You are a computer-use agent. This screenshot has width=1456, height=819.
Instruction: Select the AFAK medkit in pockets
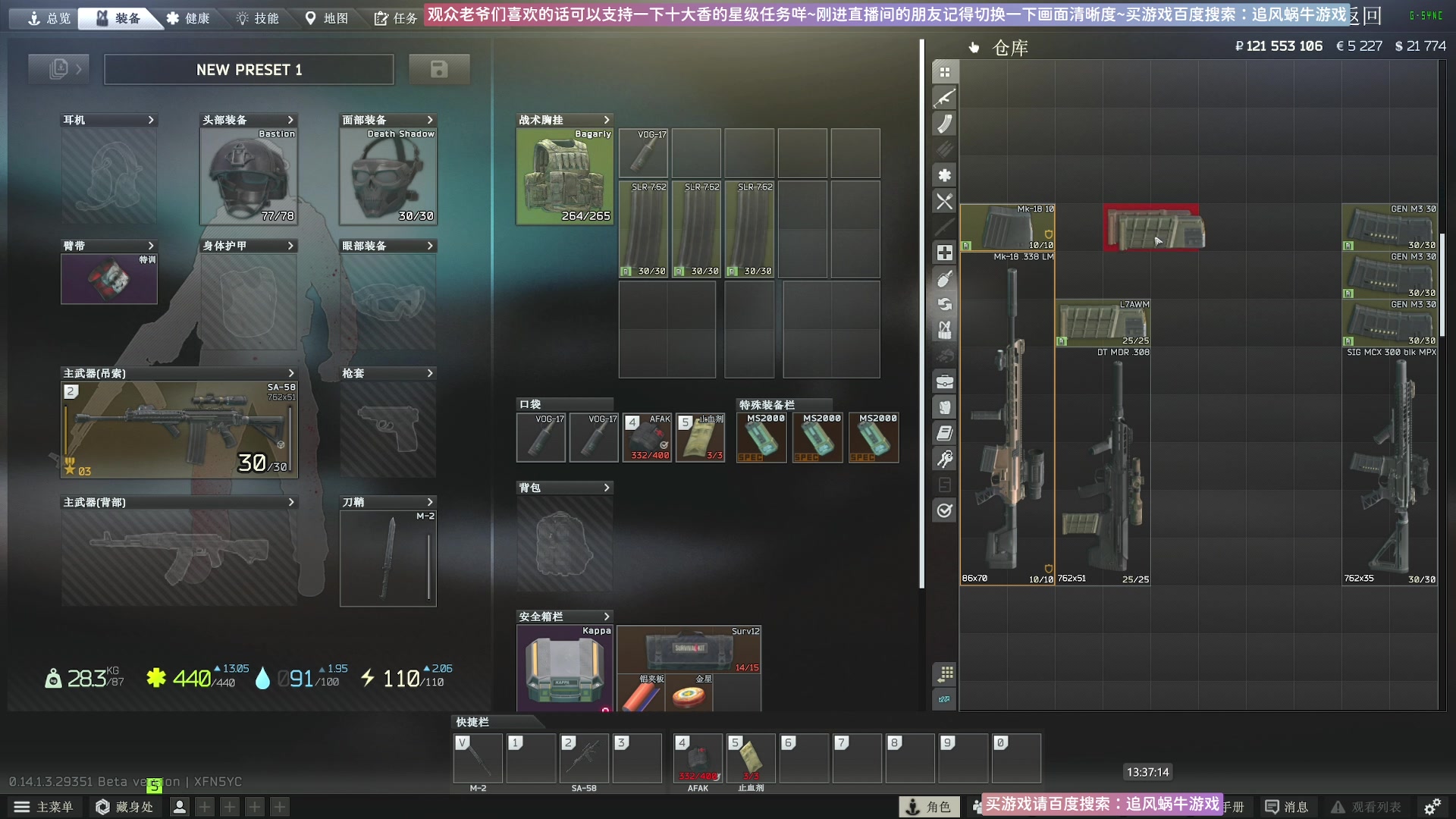[647, 438]
